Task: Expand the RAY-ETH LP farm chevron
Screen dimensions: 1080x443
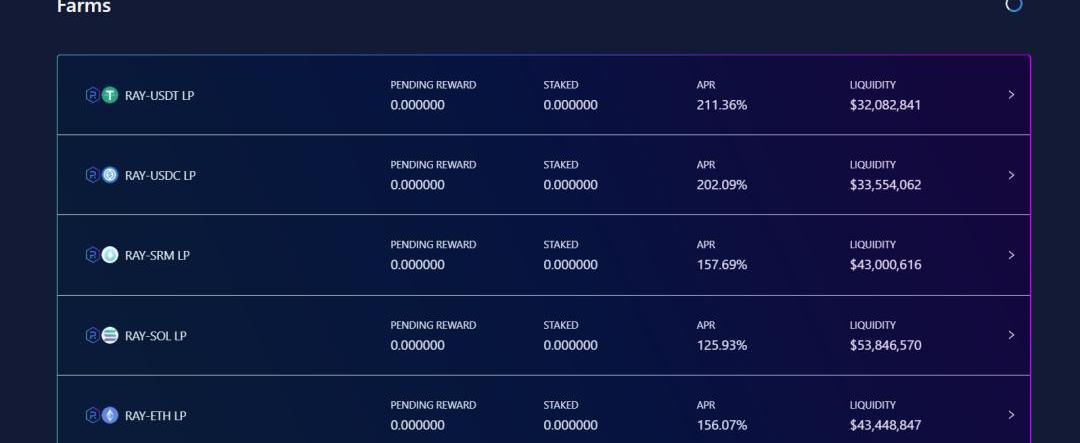Action: click(x=1011, y=415)
